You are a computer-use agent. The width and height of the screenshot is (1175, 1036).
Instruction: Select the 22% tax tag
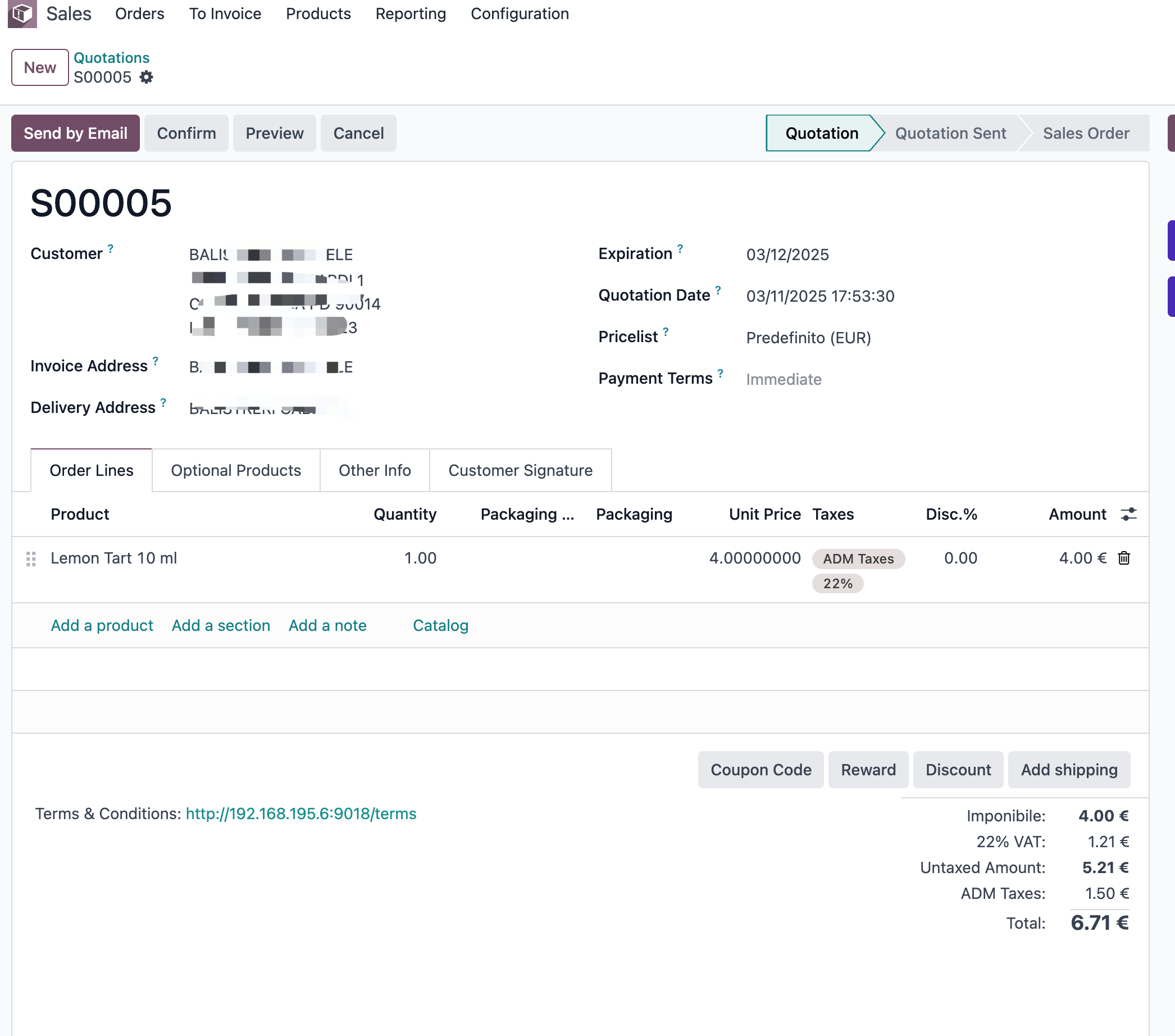click(x=837, y=584)
